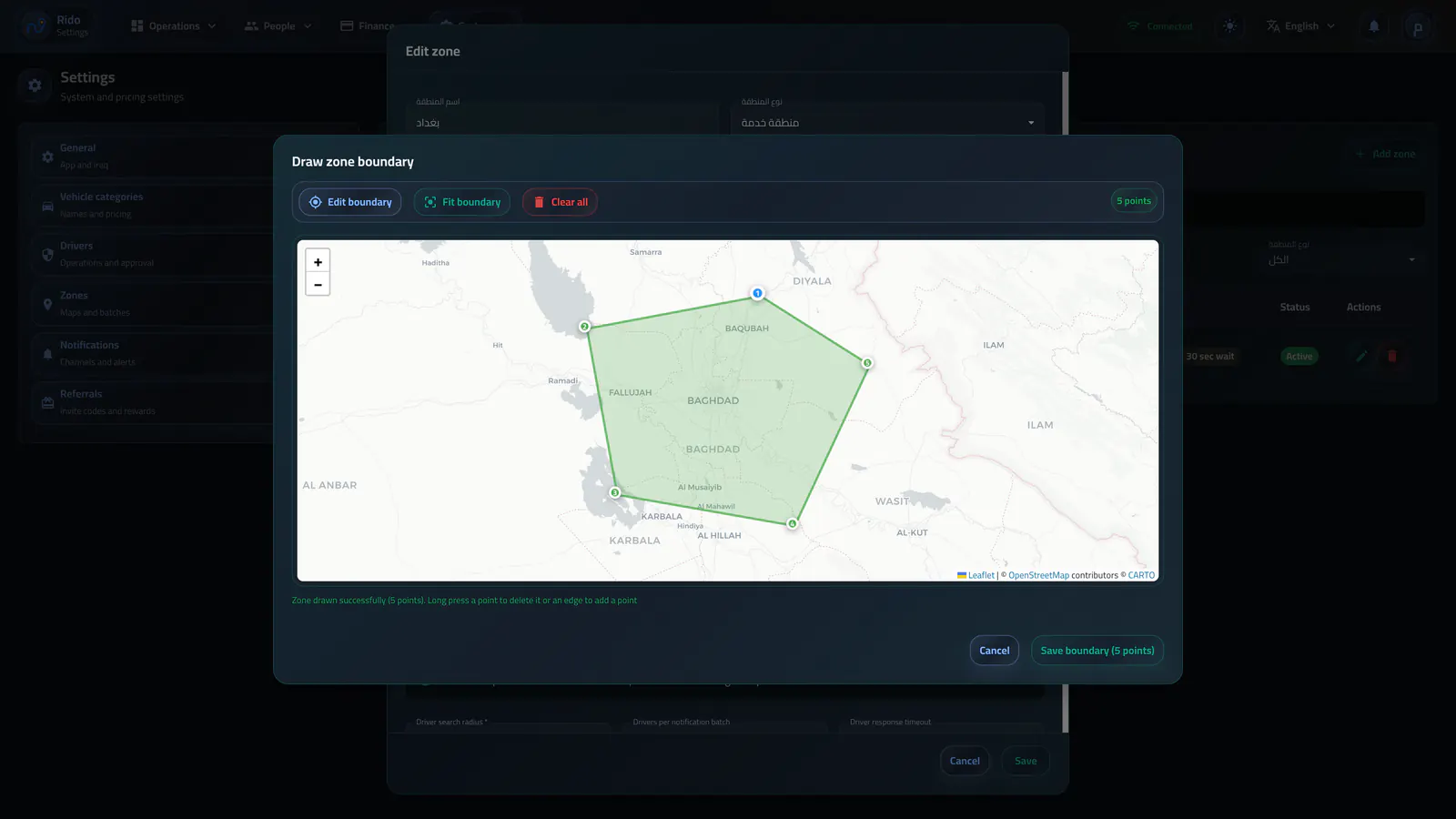Open the OpenStreetMap attribution link
1456x819 pixels.
(1038, 575)
